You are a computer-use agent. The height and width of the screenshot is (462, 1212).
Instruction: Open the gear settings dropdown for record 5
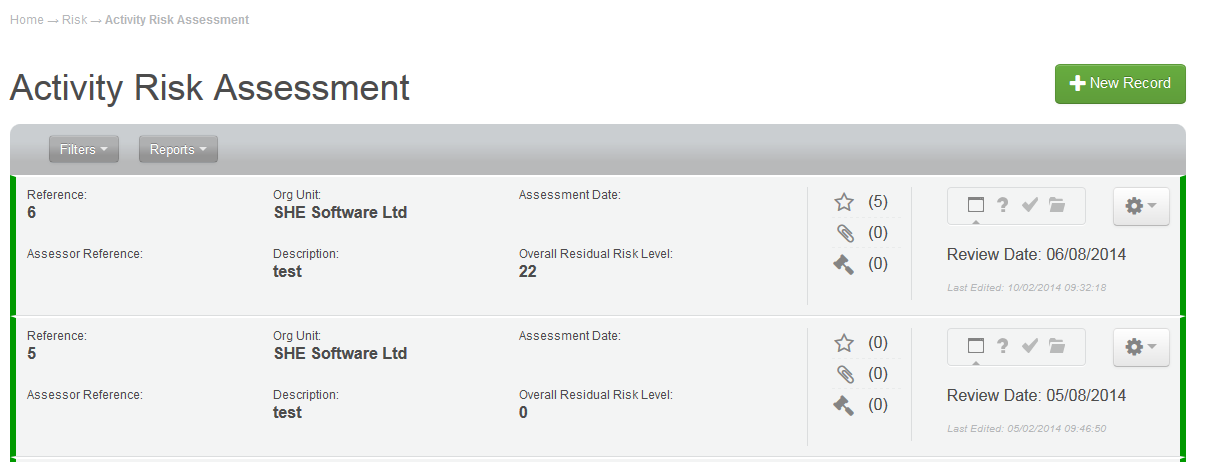tap(1141, 347)
